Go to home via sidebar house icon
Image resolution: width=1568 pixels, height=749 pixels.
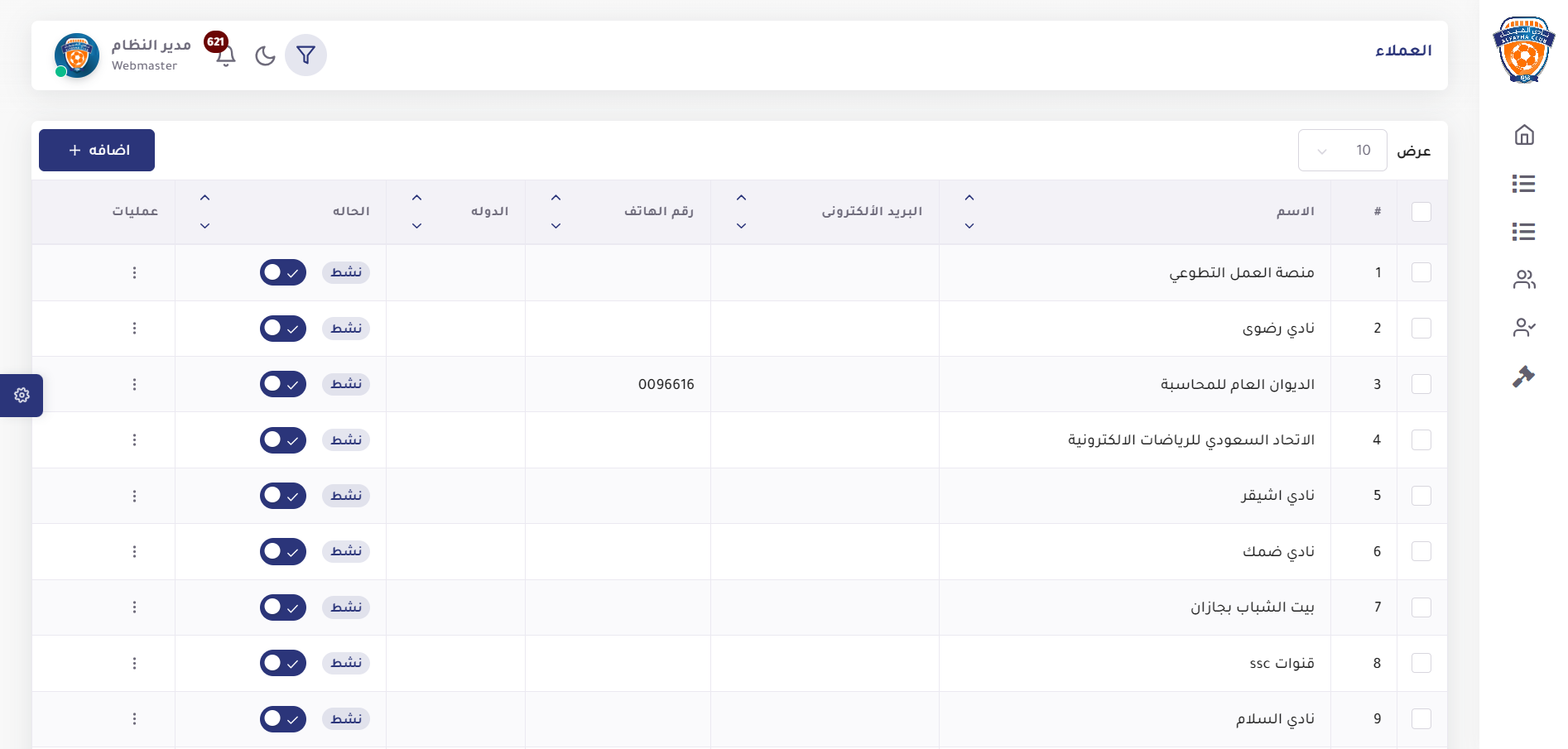coord(1523,135)
